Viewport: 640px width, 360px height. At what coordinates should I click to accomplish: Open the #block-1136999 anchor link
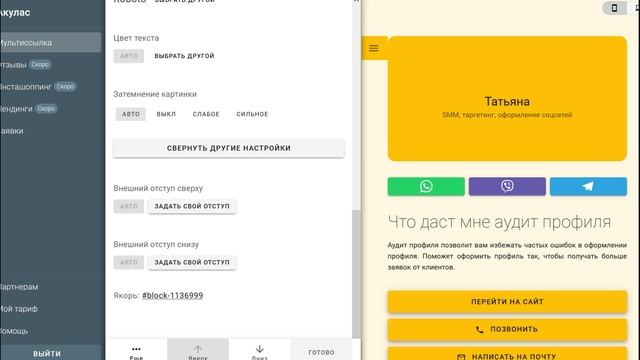pos(172,296)
